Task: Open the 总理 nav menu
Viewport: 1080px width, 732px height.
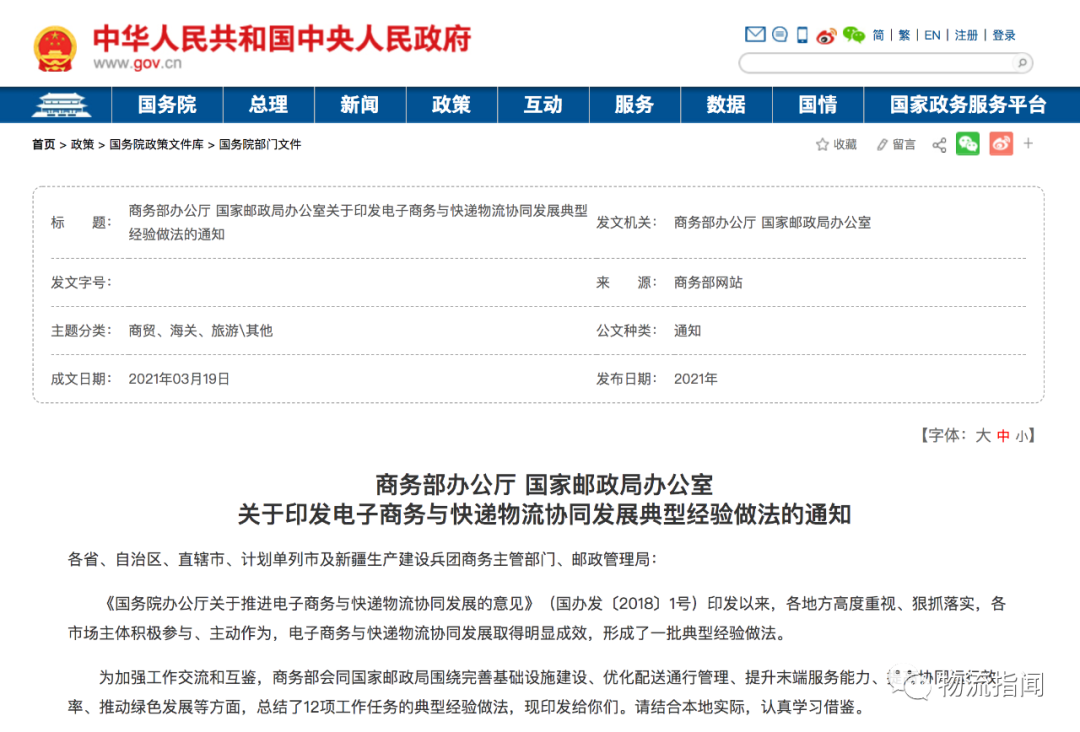Action: click(269, 105)
